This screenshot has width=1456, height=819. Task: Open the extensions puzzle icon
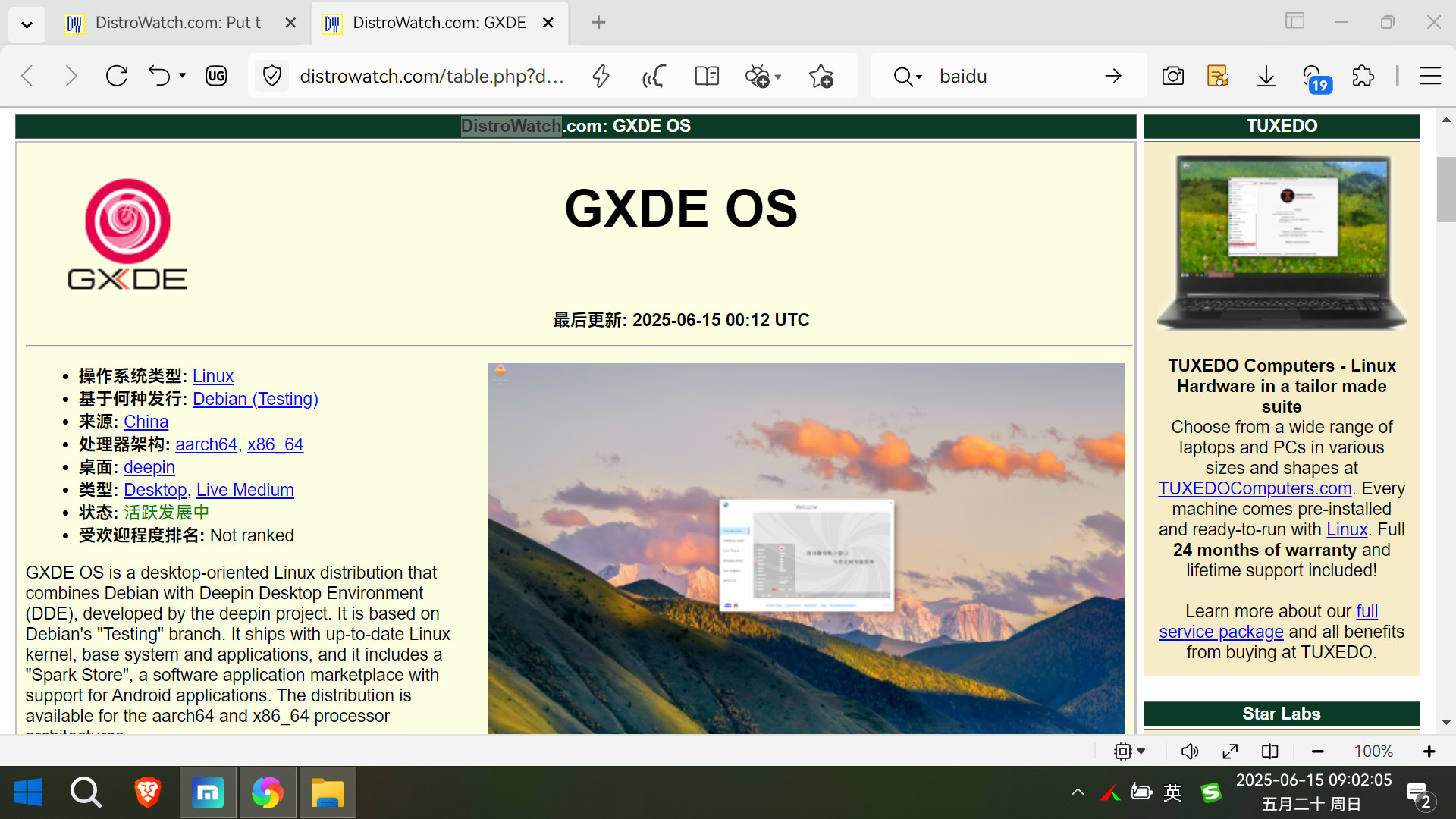pyautogui.click(x=1363, y=76)
